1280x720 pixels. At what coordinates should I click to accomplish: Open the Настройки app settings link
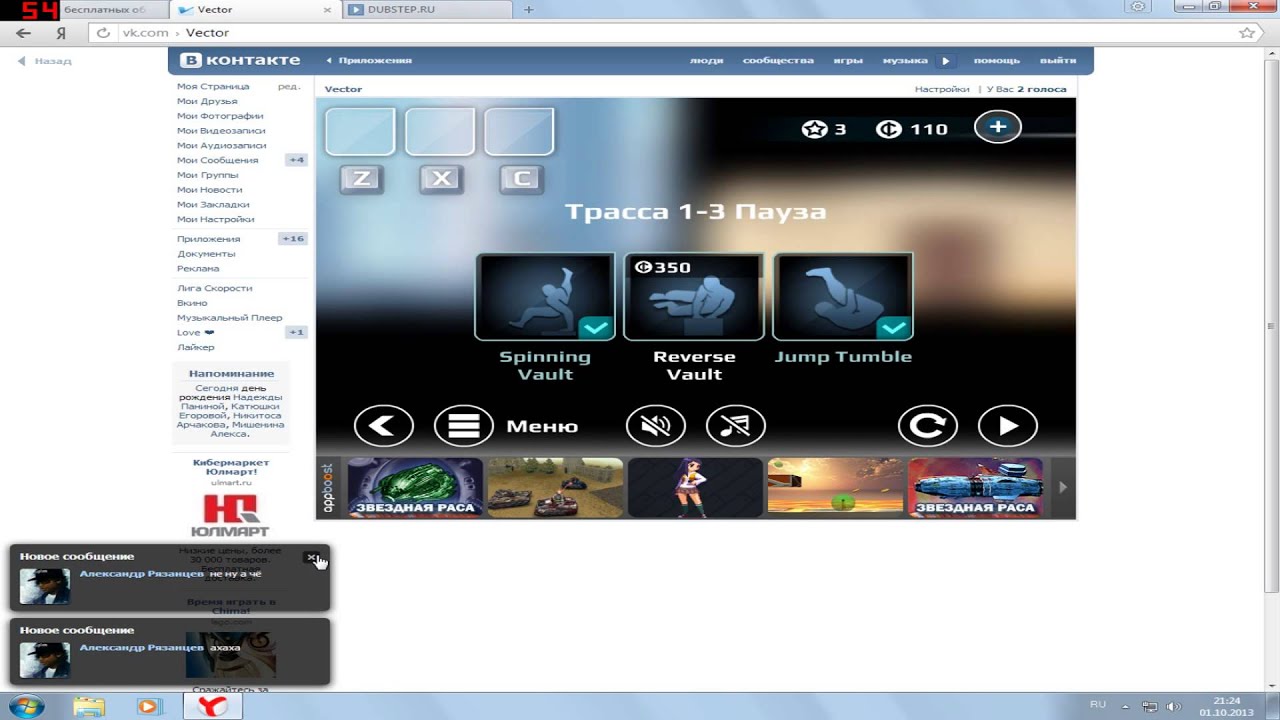pos(942,89)
